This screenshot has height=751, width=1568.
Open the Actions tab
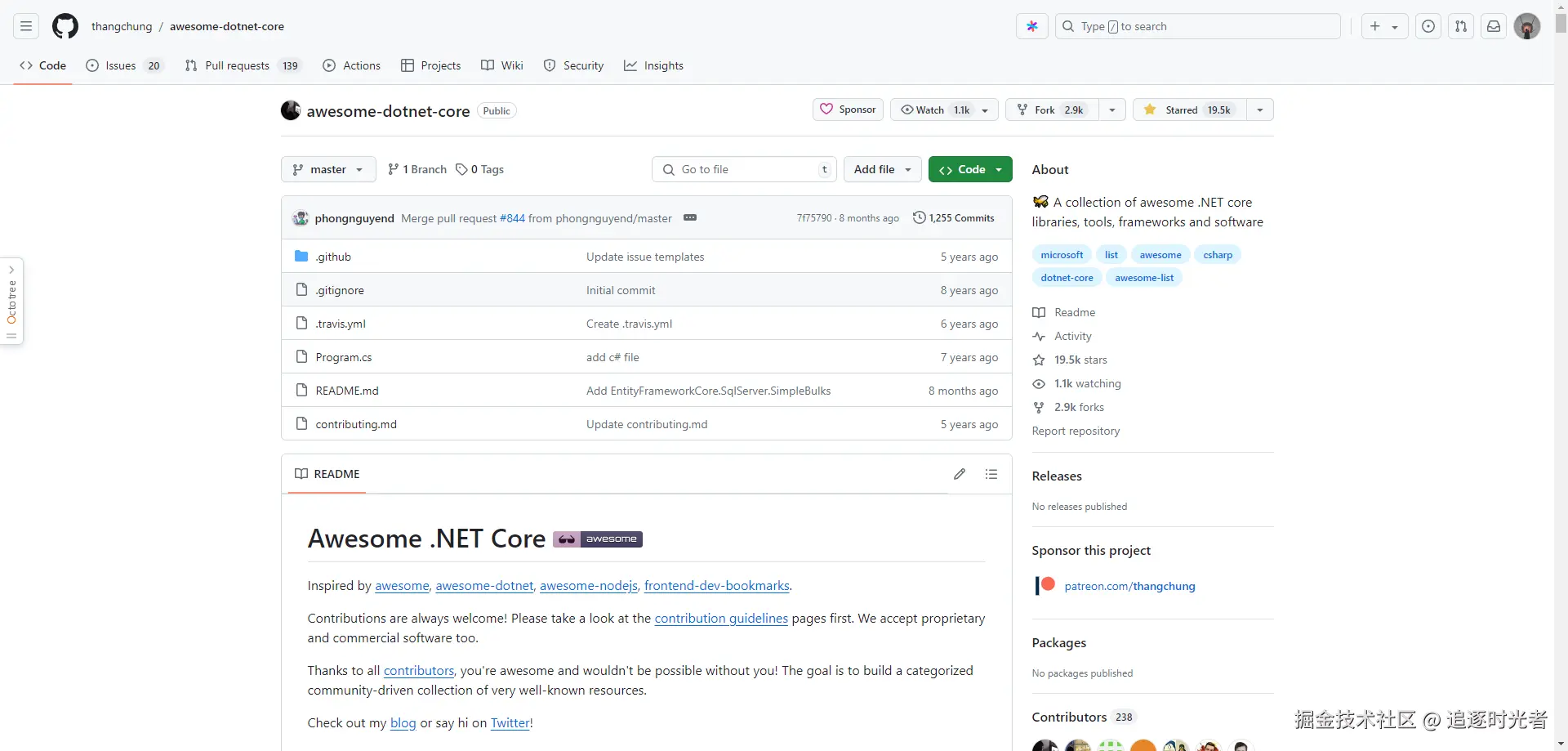tap(352, 65)
